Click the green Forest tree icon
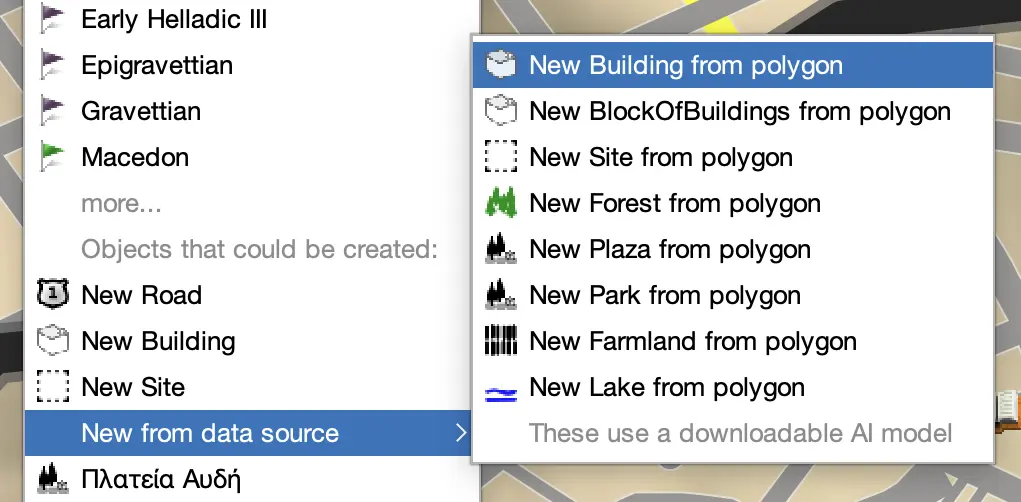The image size is (1021, 502). [x=500, y=204]
